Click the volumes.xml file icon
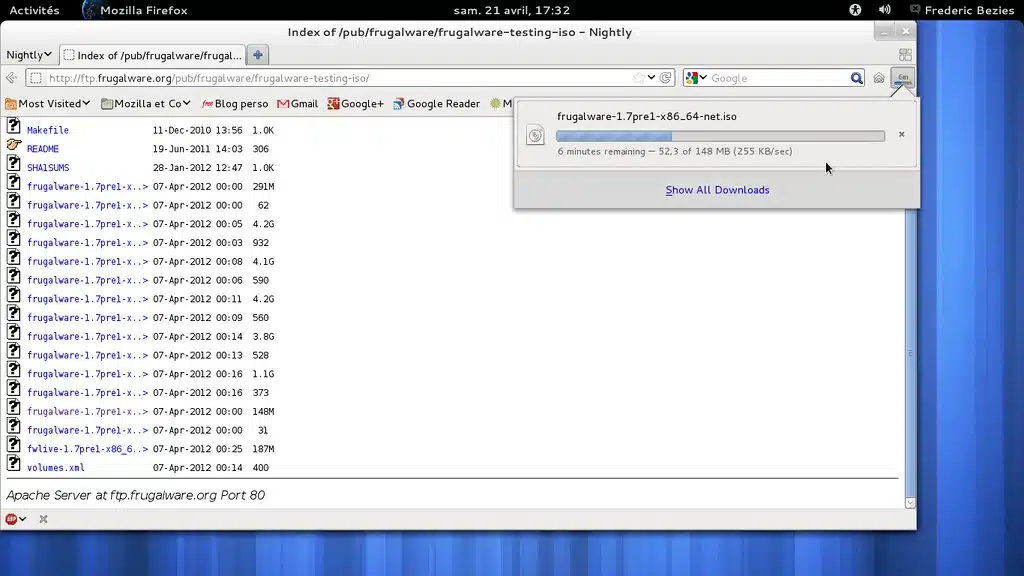Image resolution: width=1024 pixels, height=576 pixels. point(14,463)
